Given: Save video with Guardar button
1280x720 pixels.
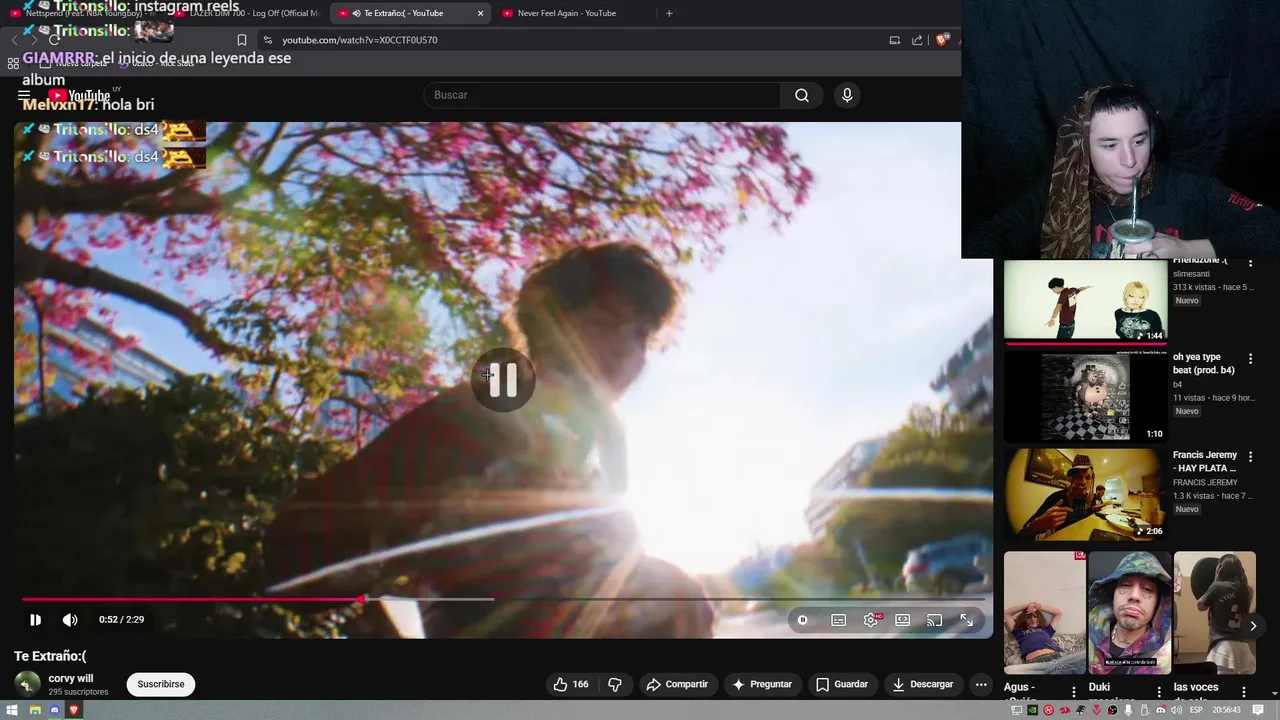Looking at the screenshot, I should 842,684.
